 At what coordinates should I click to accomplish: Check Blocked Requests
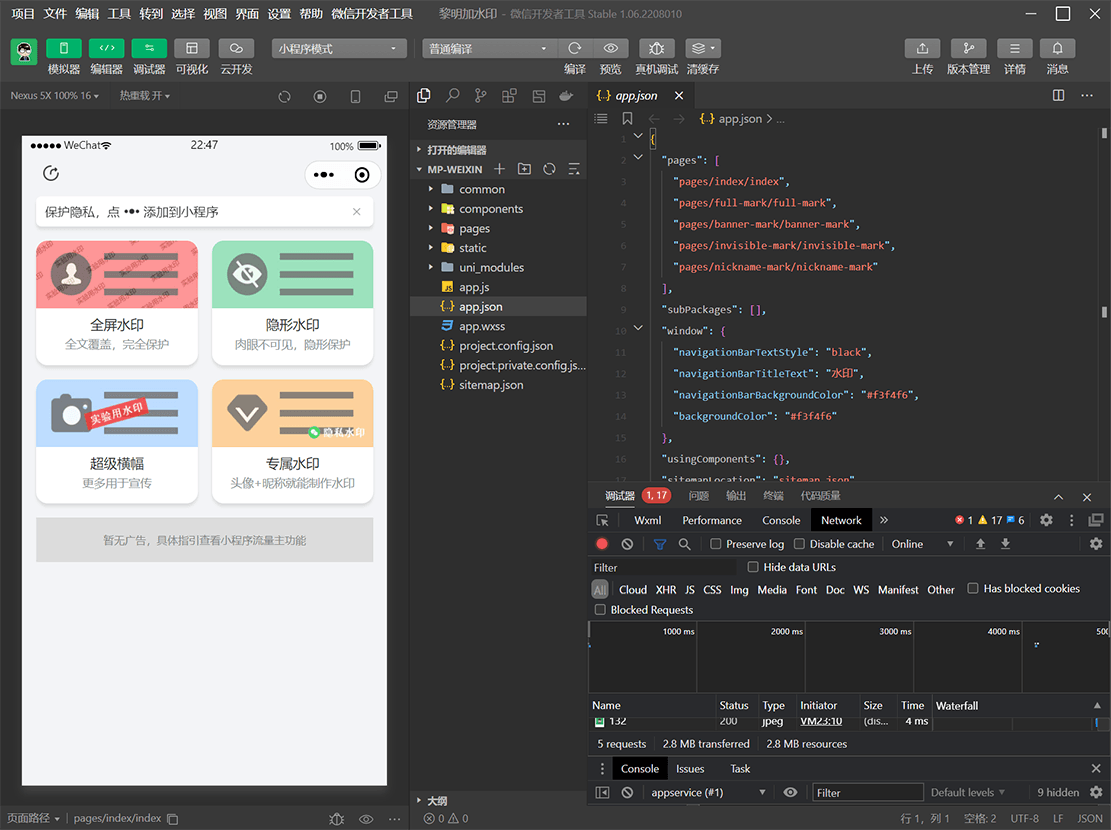(x=600, y=610)
